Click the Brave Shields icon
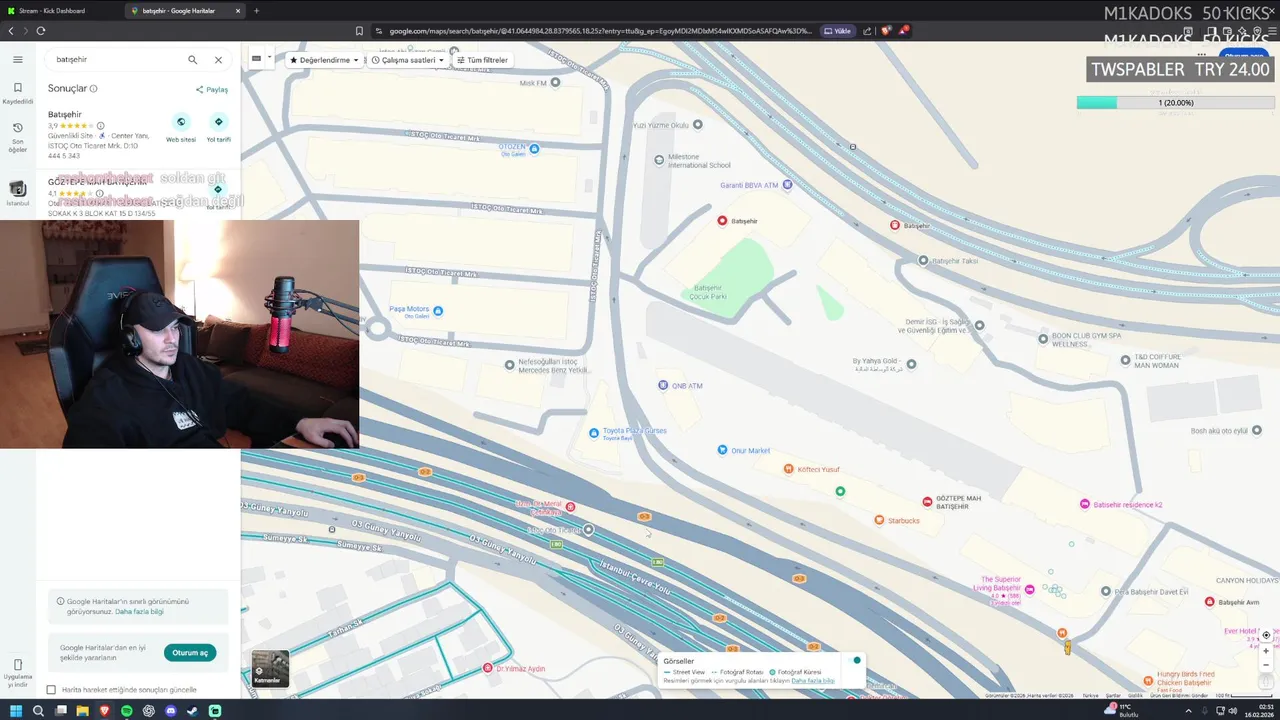The height and width of the screenshot is (720, 1280). coord(885,31)
